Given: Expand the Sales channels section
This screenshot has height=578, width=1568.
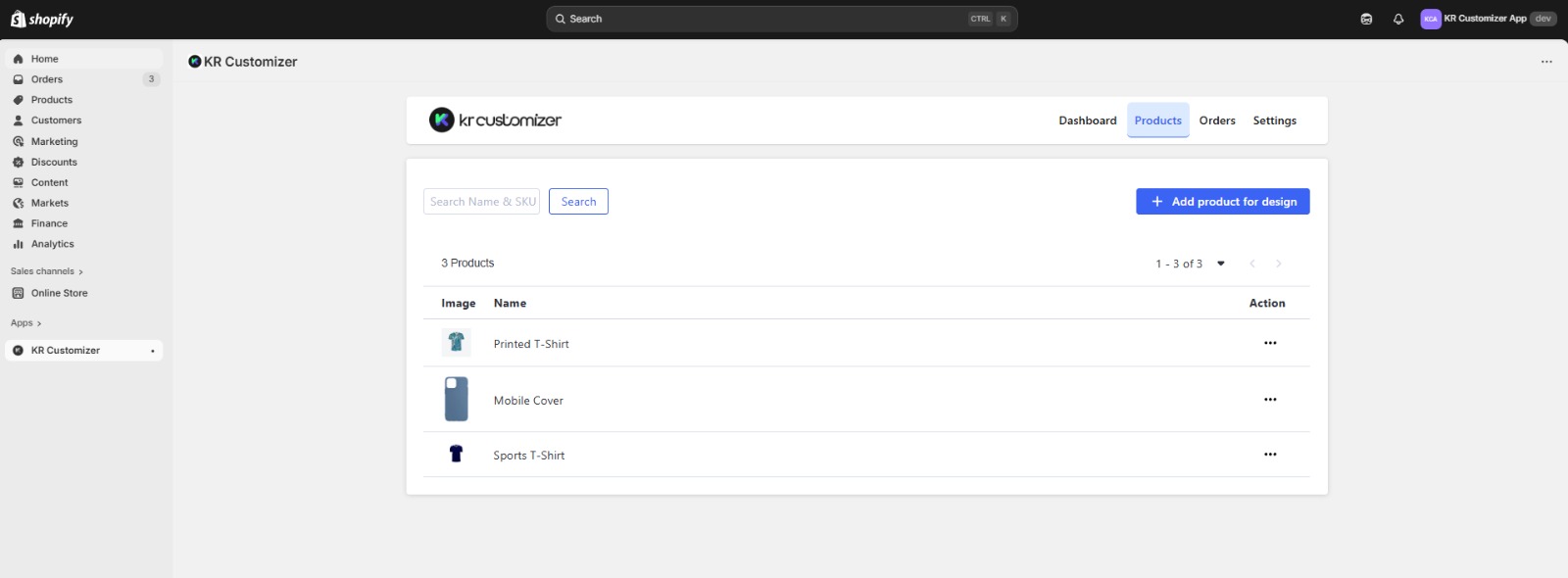Looking at the screenshot, I should click(x=47, y=271).
